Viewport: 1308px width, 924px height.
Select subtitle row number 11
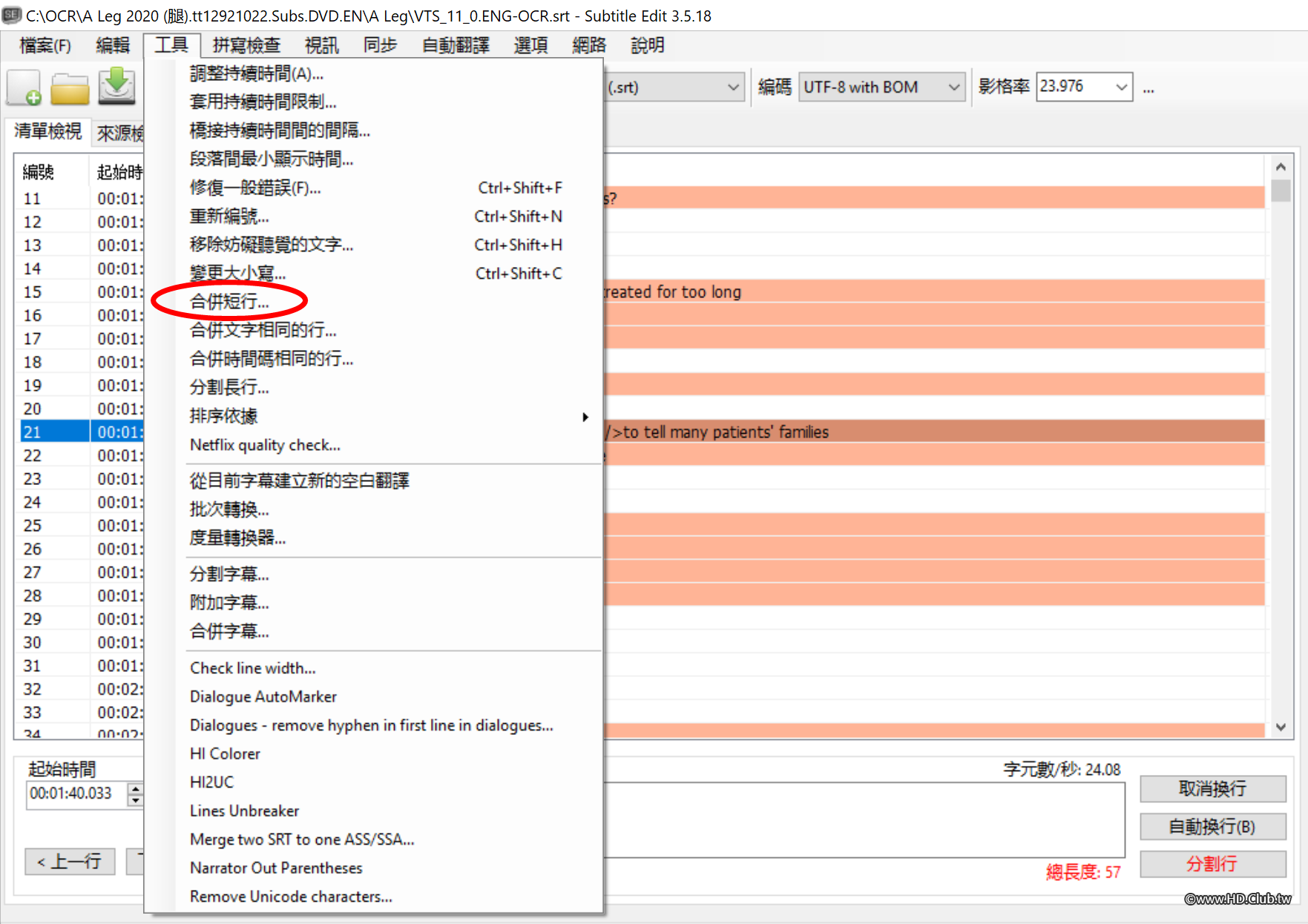pos(80,198)
